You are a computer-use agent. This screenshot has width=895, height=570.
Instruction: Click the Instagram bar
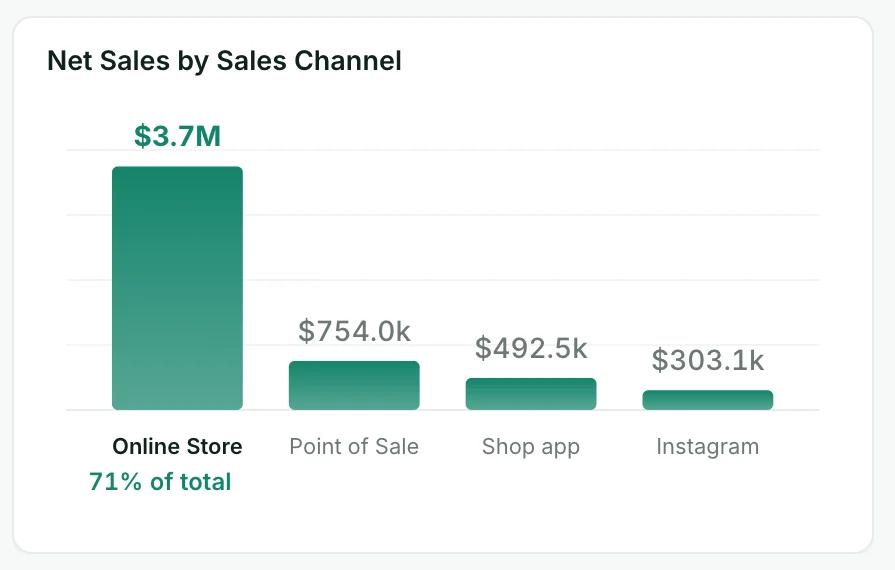click(x=708, y=400)
